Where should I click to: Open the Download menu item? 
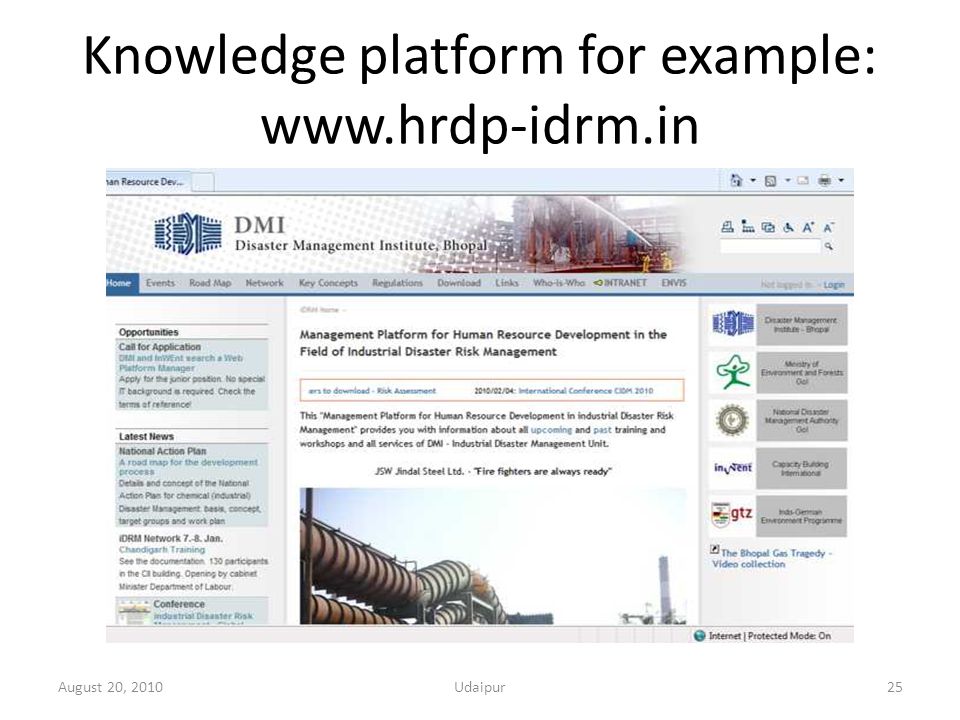(459, 283)
